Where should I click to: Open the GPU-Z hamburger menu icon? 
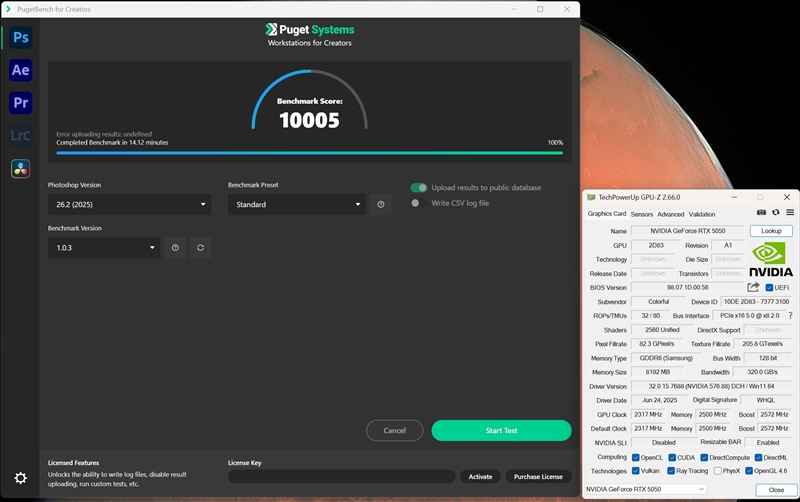tap(790, 213)
